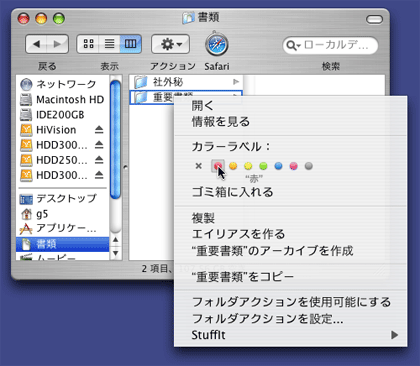Image resolution: width=420 pixels, height=366 pixels.
Task: Choose 複製 from the context menu
Action: point(290,218)
